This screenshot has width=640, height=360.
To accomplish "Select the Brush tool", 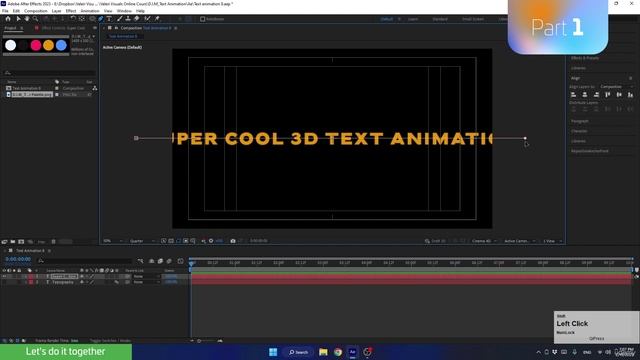I will (x=120, y=19).
